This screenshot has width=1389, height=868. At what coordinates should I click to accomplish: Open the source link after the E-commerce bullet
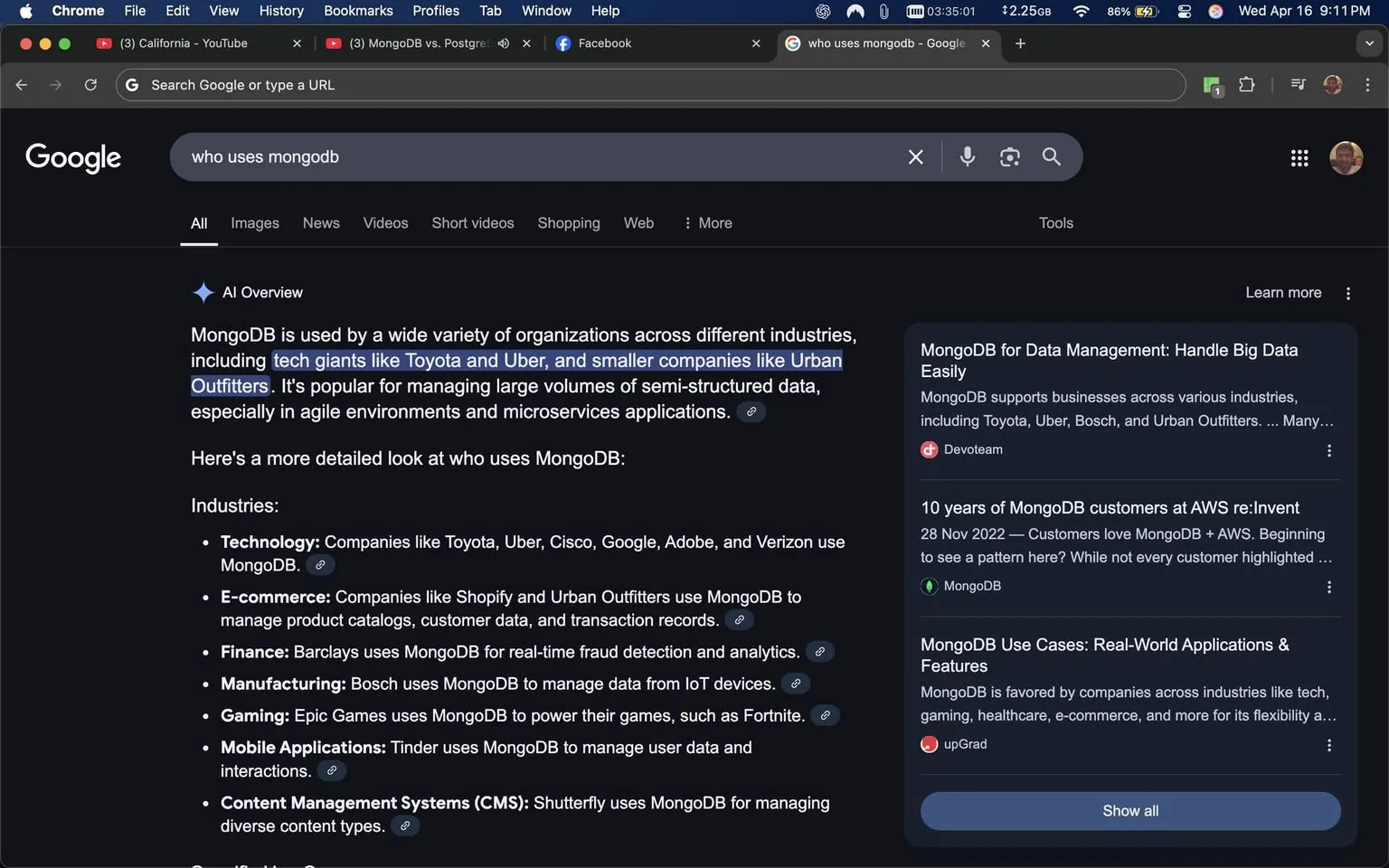coord(739,620)
